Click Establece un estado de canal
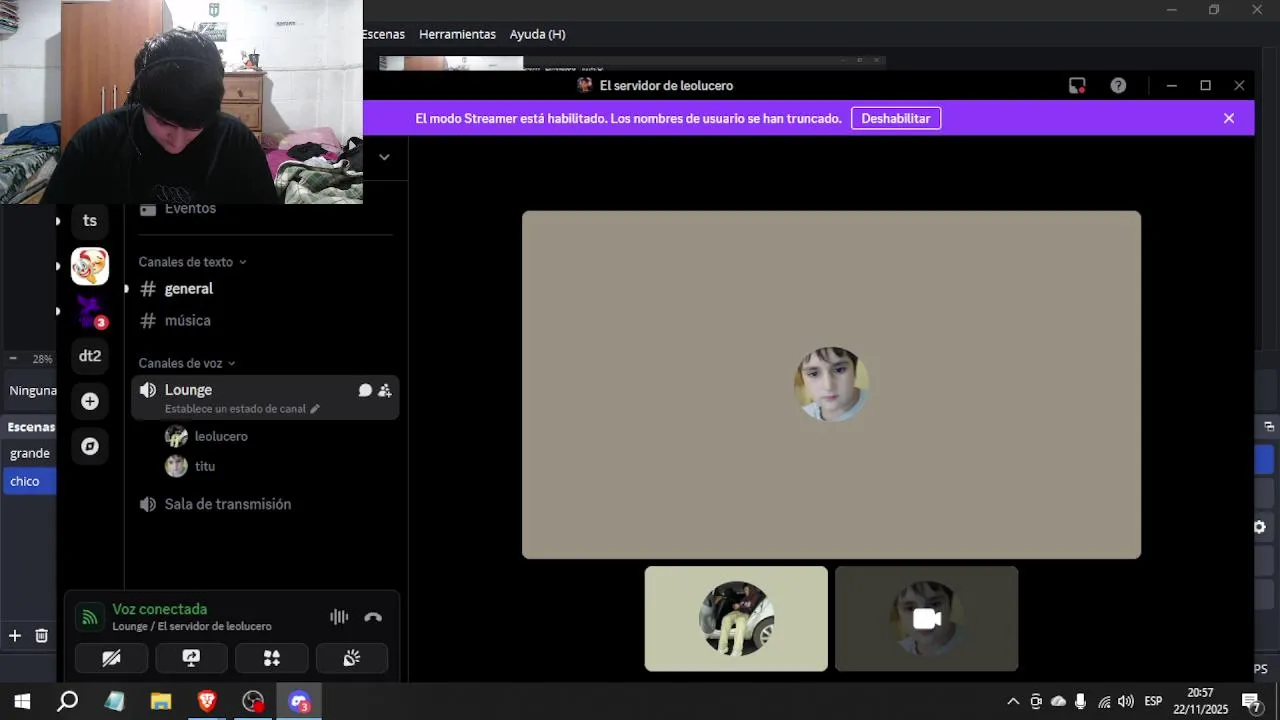 click(x=235, y=409)
